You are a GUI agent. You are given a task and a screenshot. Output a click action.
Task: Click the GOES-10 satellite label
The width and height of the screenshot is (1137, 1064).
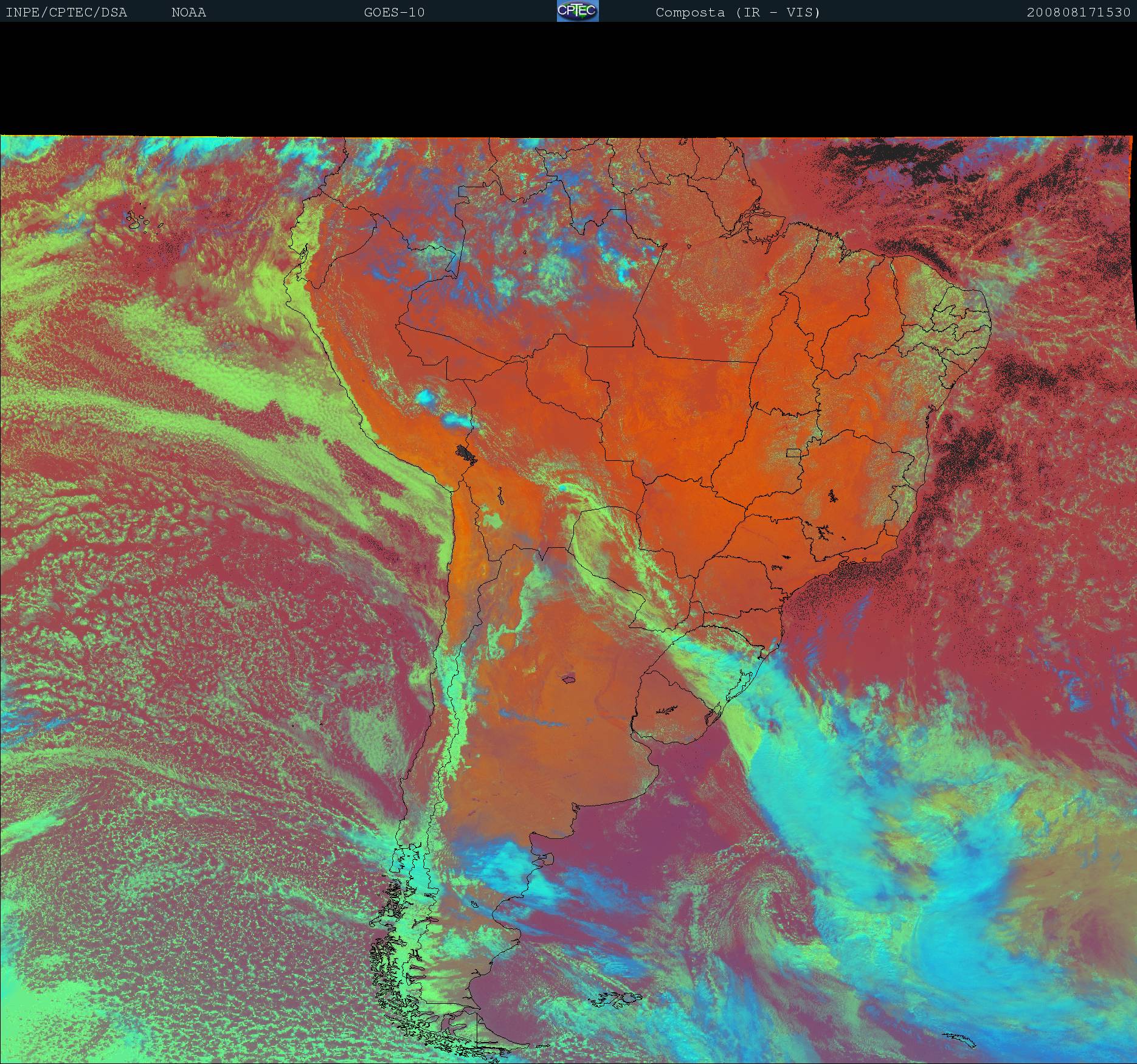[x=394, y=12]
